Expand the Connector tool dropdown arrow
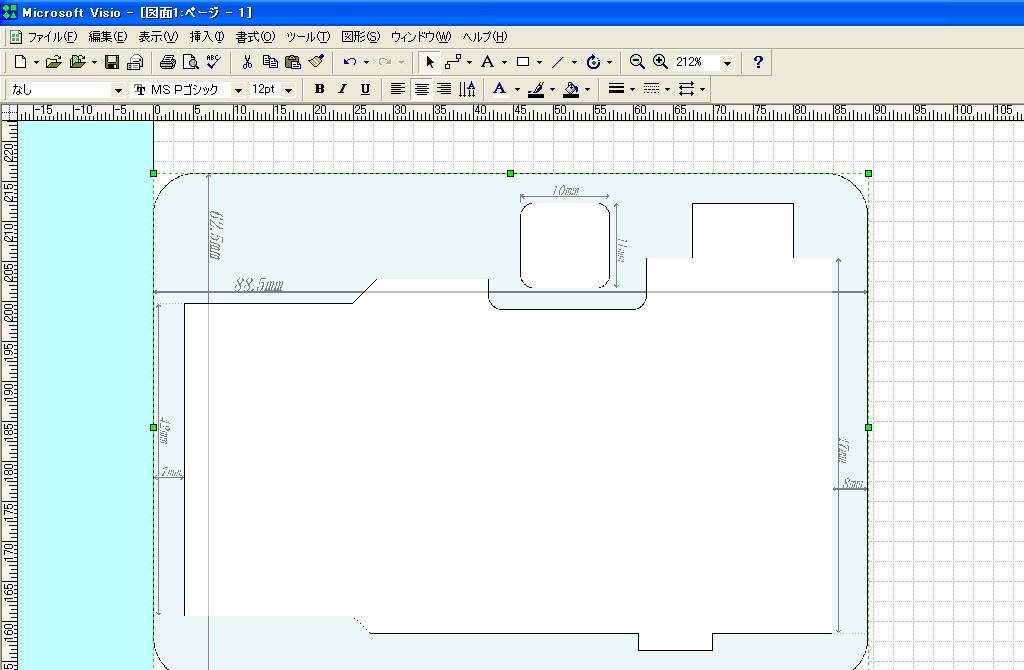 (470, 63)
